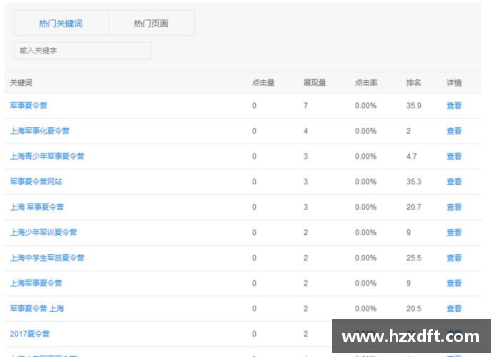Click 查看 in the 上海 军事夏令营 row
This screenshot has width=500, height=362.
tap(454, 207)
